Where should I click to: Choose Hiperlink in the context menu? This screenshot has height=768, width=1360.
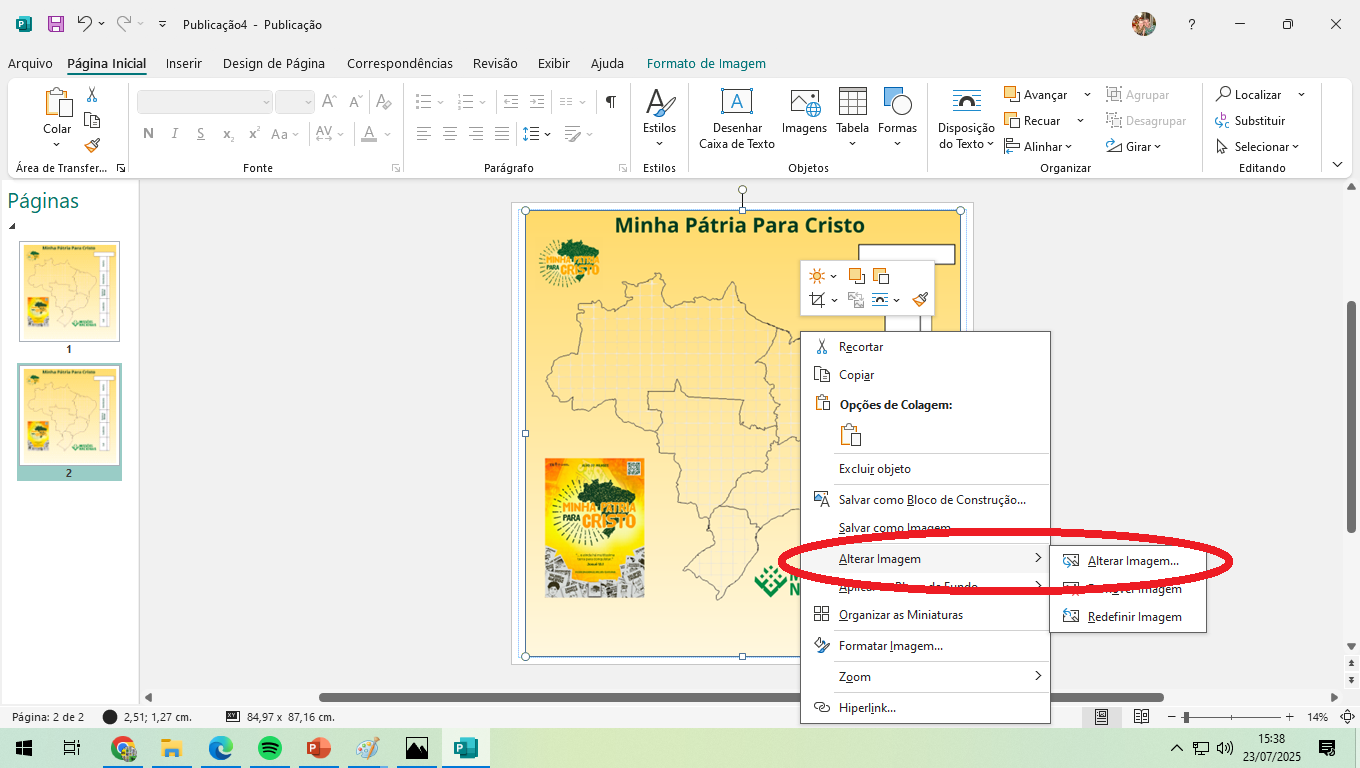(x=925, y=708)
